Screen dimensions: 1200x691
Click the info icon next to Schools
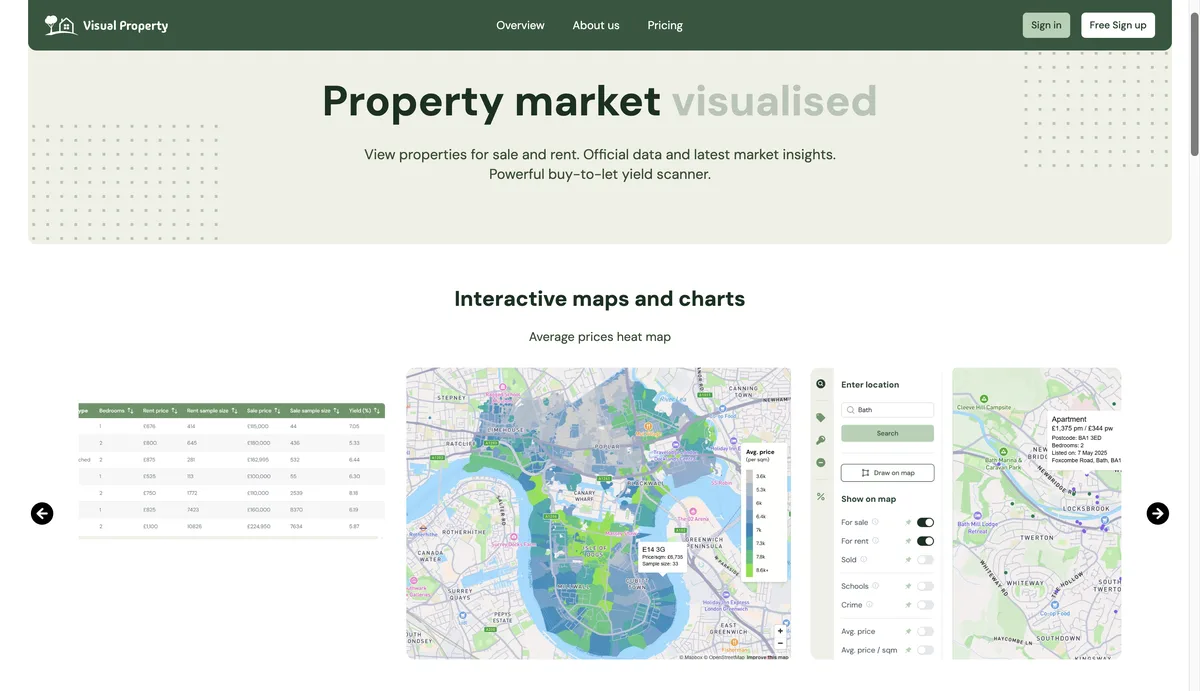[x=876, y=586]
